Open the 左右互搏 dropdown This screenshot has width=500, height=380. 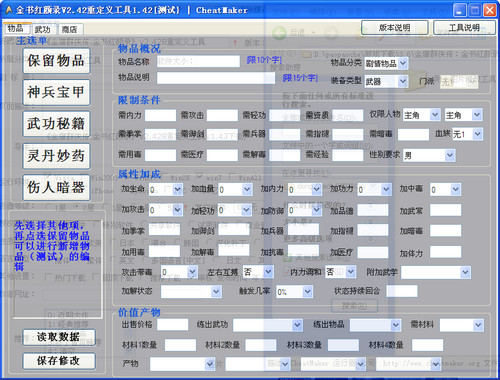pyautogui.click(x=258, y=272)
